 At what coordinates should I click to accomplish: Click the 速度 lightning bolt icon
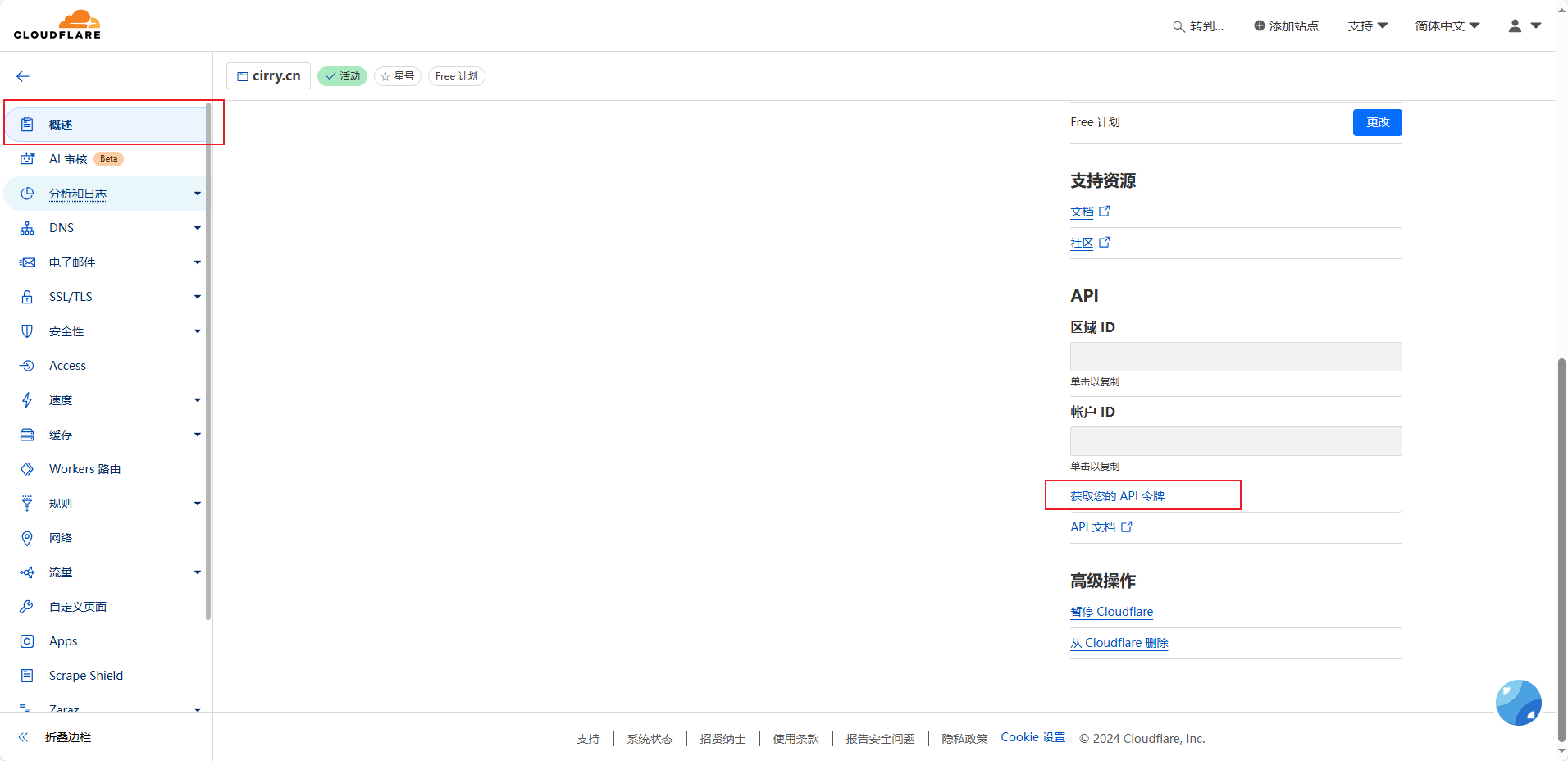(27, 400)
